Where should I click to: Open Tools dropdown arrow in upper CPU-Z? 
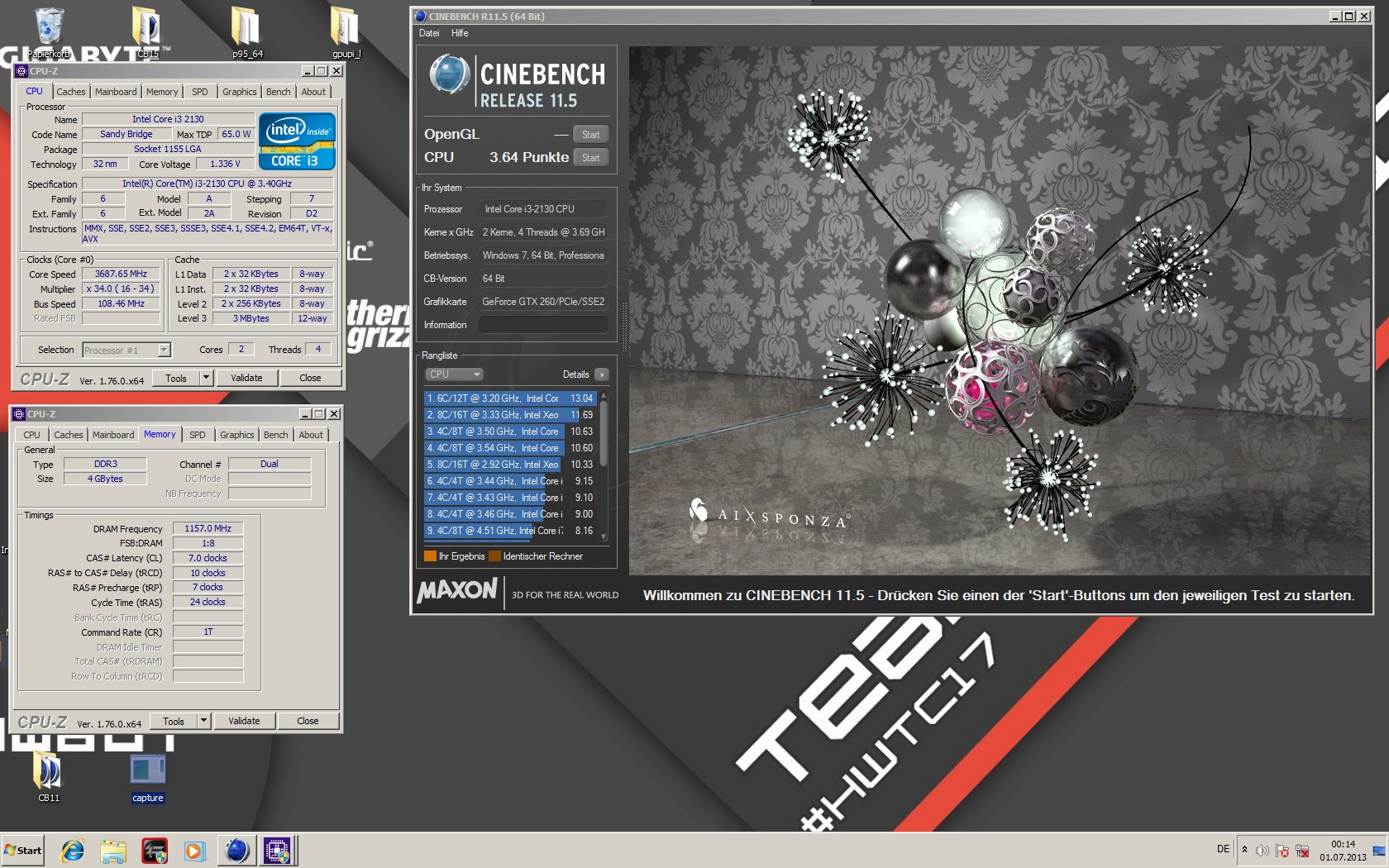coord(206,378)
